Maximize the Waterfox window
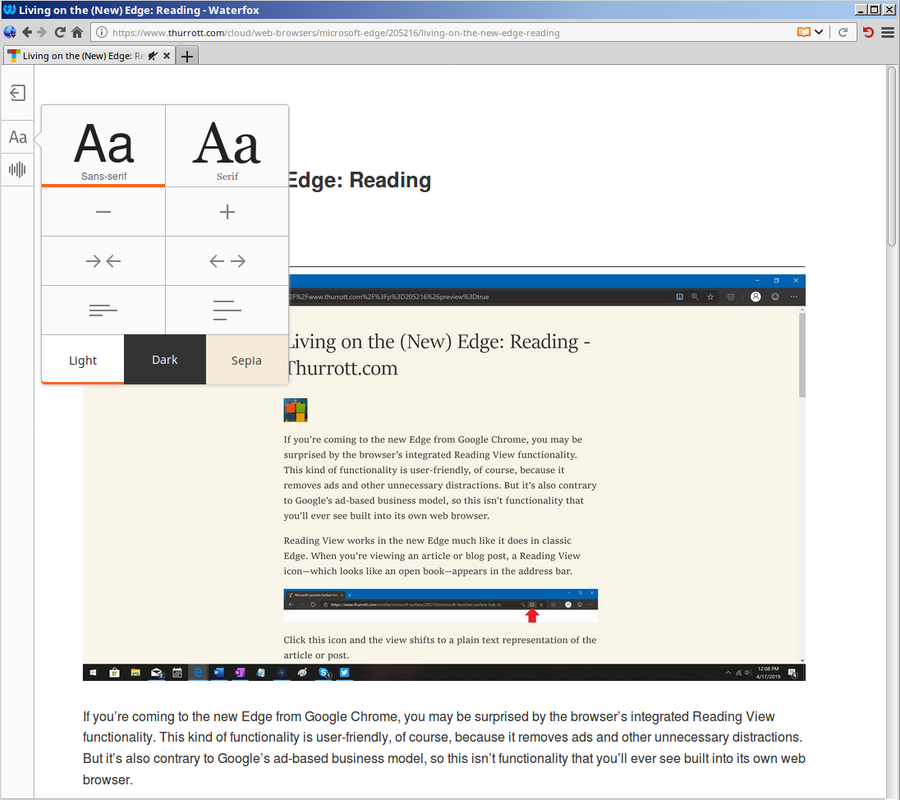This screenshot has width=900, height=800. [x=874, y=9]
